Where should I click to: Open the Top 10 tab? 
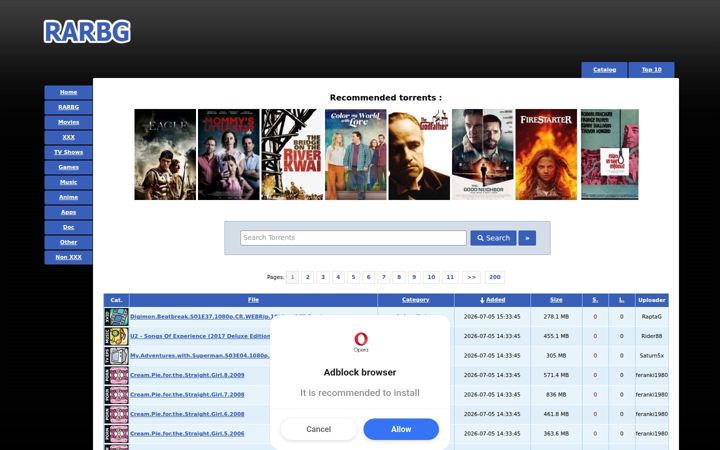[x=652, y=70]
